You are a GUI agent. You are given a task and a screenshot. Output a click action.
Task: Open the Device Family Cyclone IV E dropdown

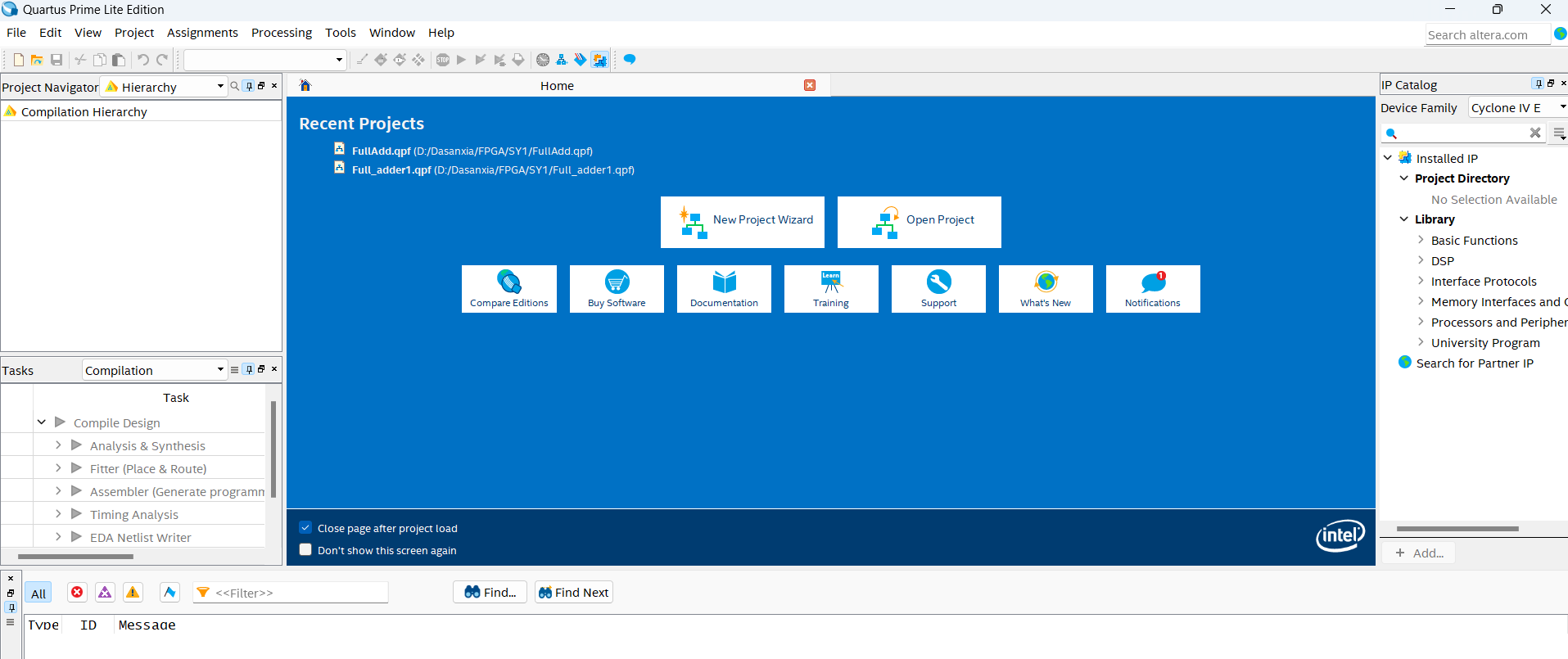[1518, 107]
